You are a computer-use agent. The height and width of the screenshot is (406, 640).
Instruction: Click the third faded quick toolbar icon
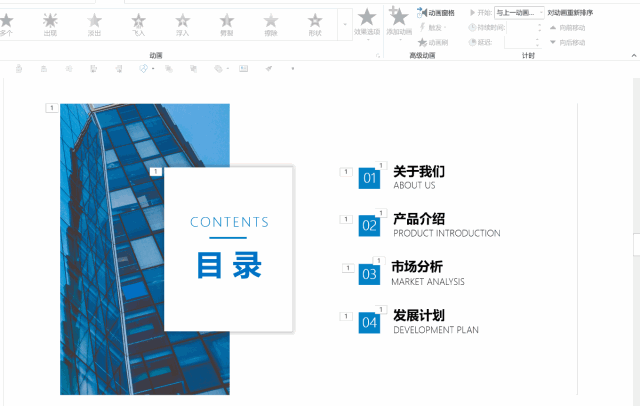pos(69,69)
